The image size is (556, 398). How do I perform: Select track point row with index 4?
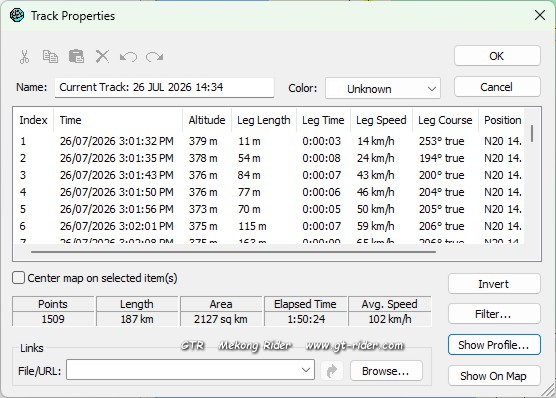[269, 192]
